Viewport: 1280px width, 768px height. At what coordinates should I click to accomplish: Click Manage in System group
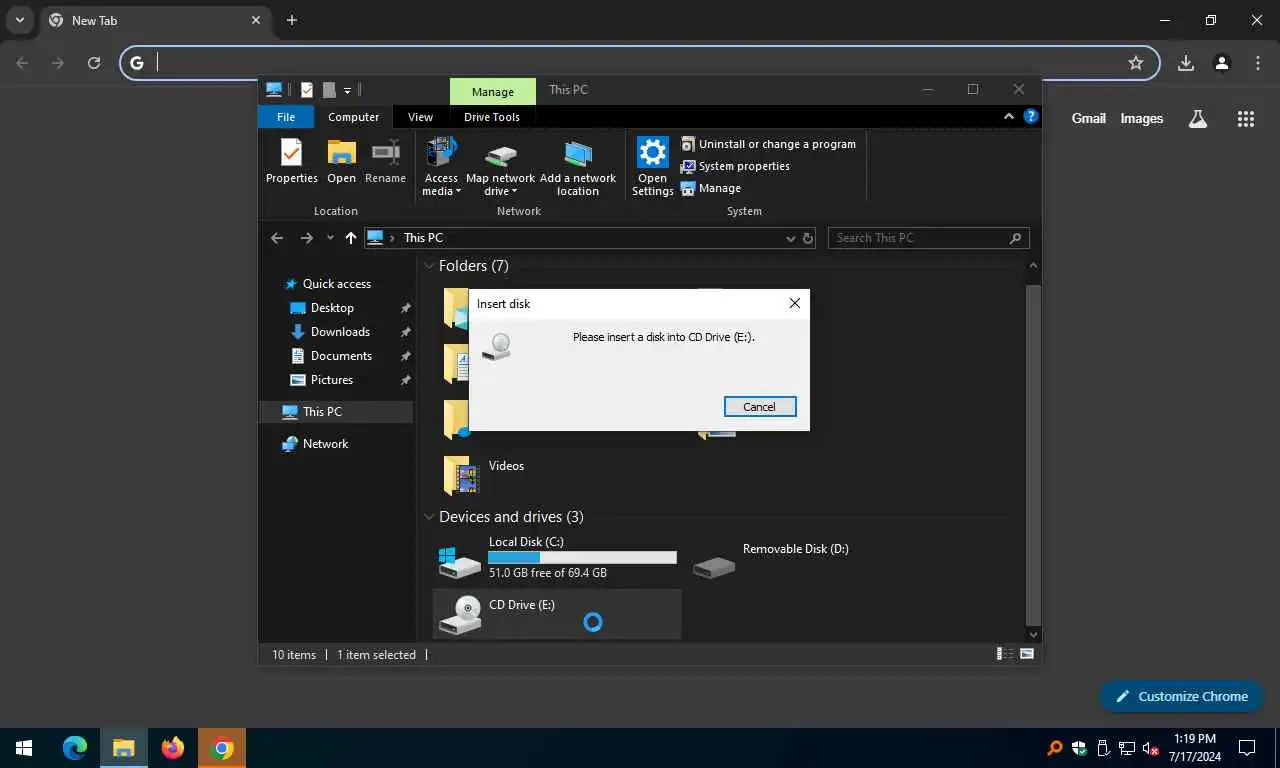point(711,188)
